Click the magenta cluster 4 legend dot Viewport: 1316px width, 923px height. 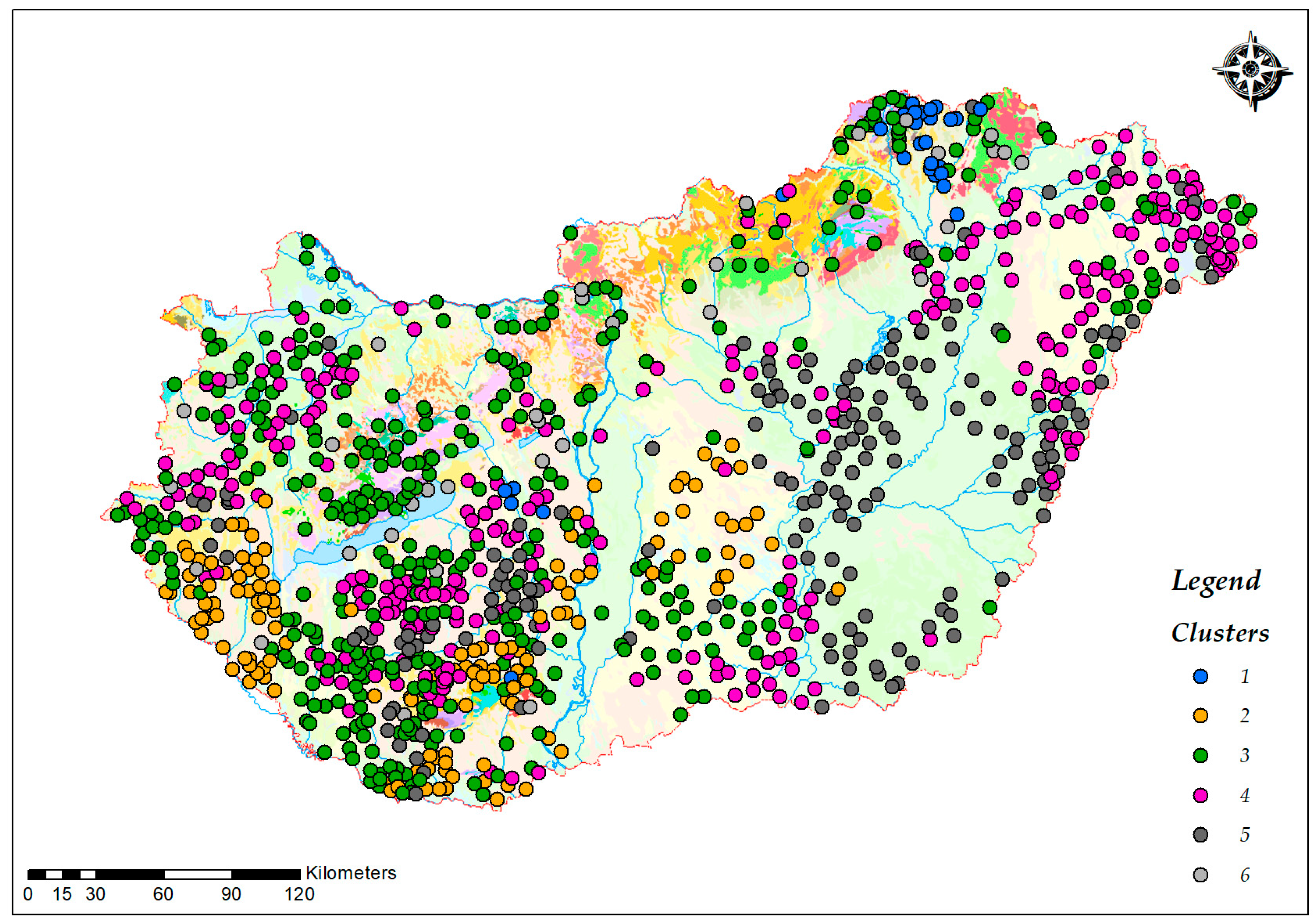coord(1200,795)
